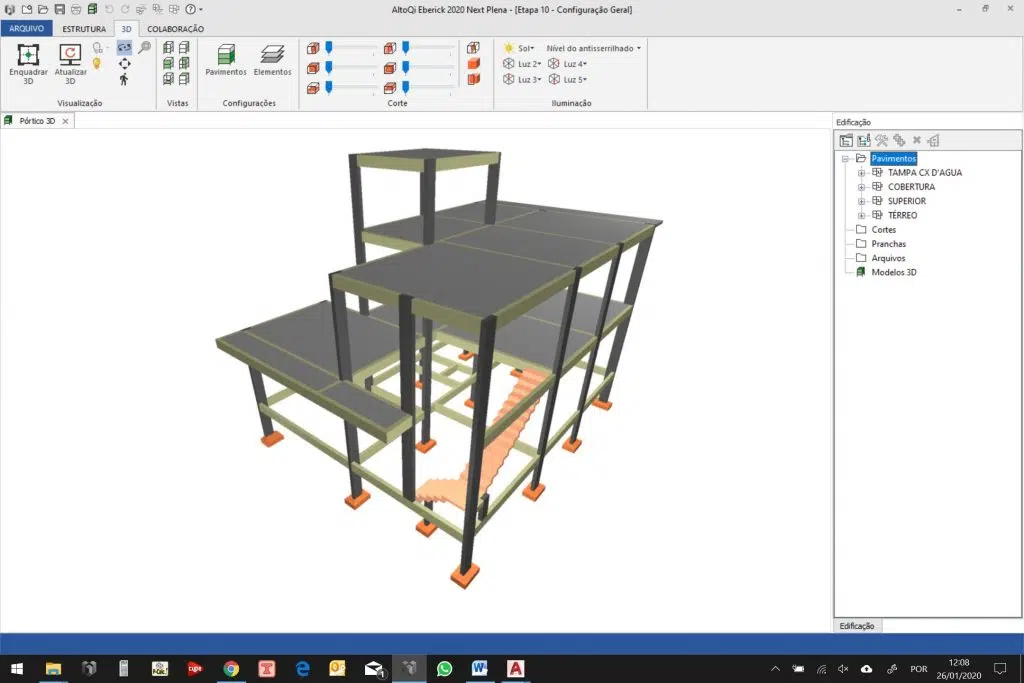Viewport: 1024px width, 683px height.
Task: Toggle the lightbulb lighting icon
Action: click(98, 63)
